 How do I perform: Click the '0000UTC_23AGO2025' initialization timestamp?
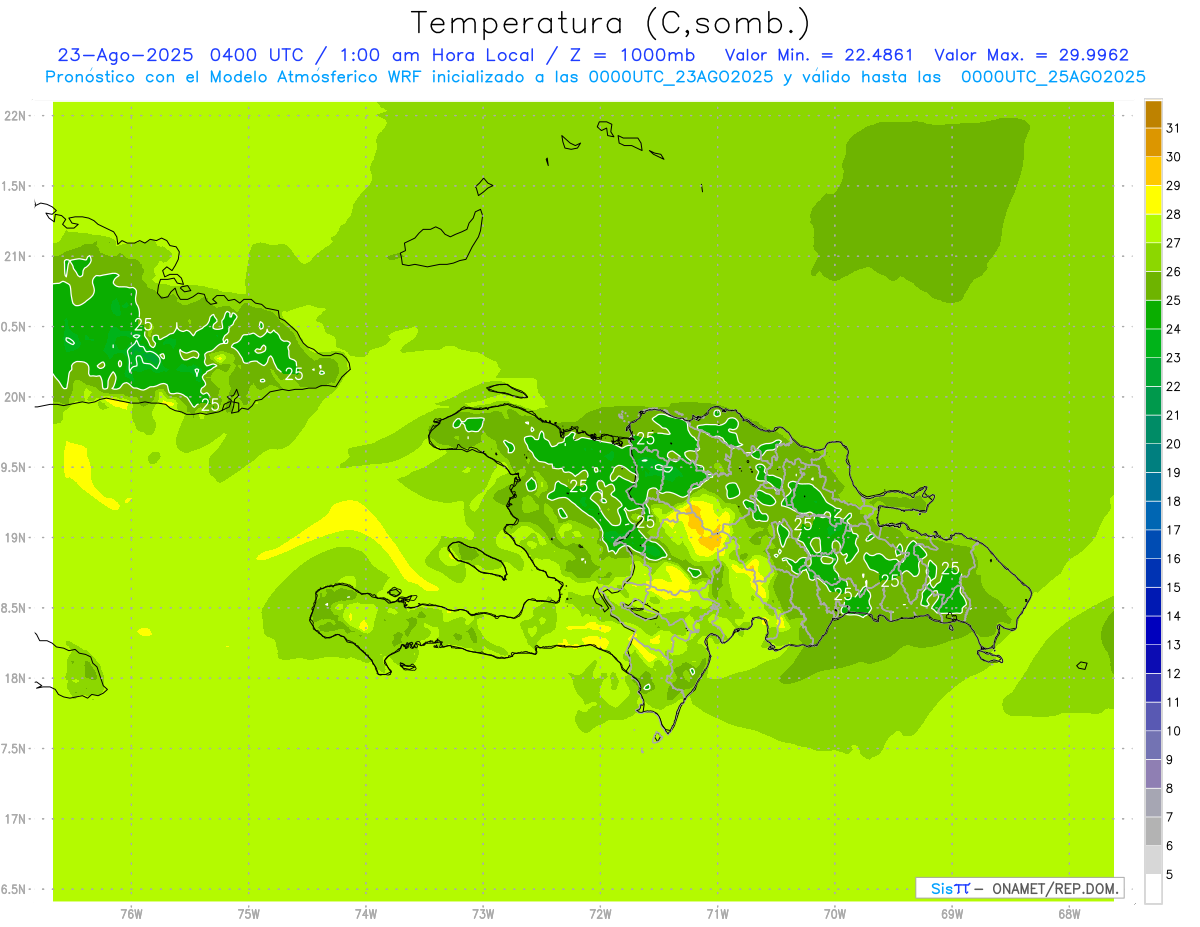click(680, 77)
